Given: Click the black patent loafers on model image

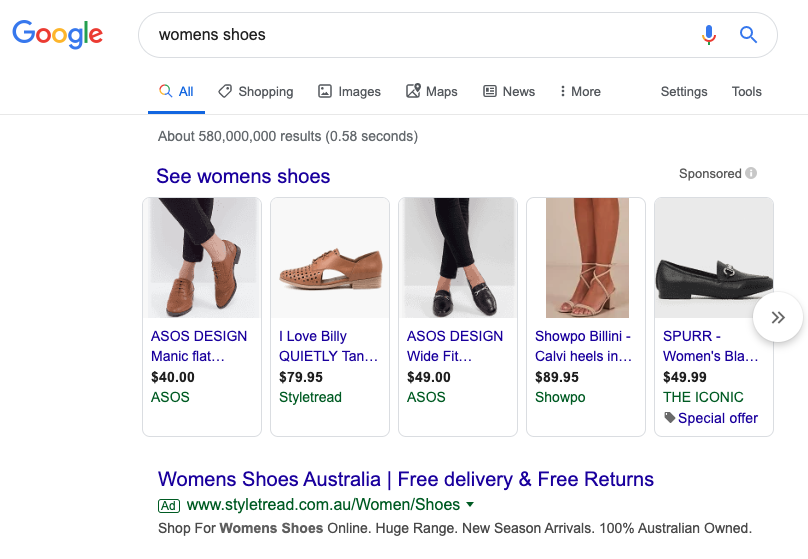Looking at the screenshot, I should tap(458, 258).
